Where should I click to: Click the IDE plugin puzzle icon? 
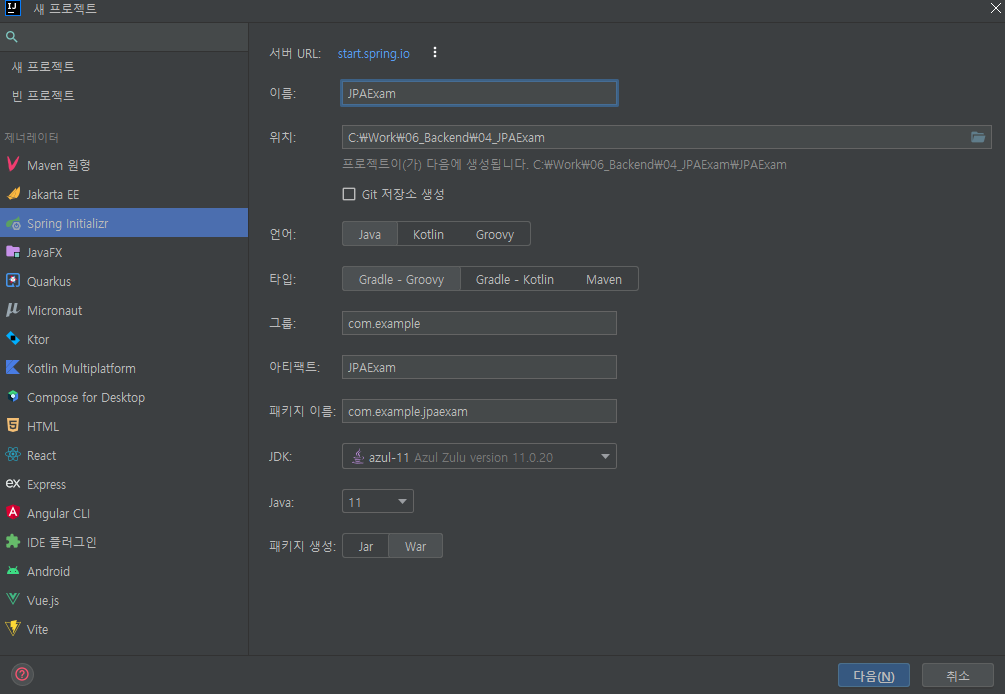pos(13,541)
